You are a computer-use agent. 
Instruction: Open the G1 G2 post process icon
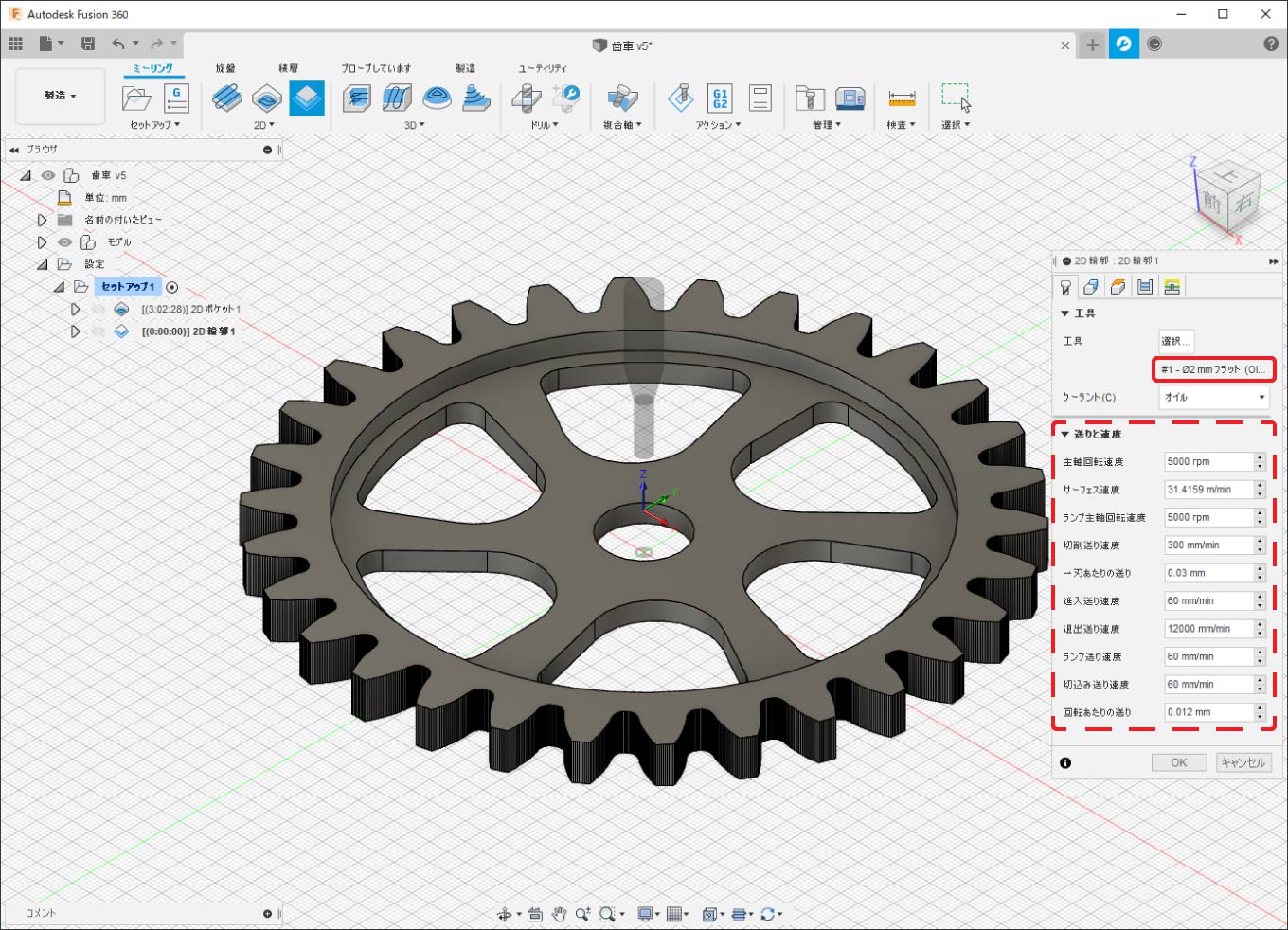click(x=720, y=98)
